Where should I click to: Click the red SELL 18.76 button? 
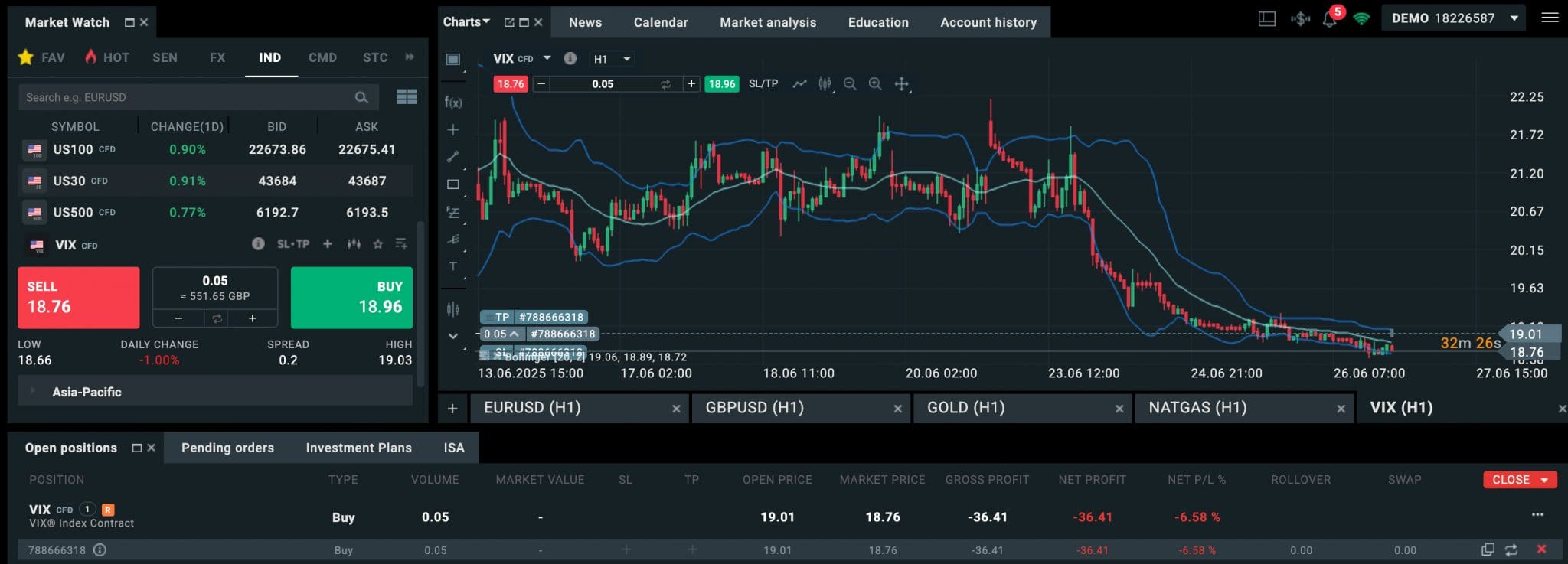79,297
